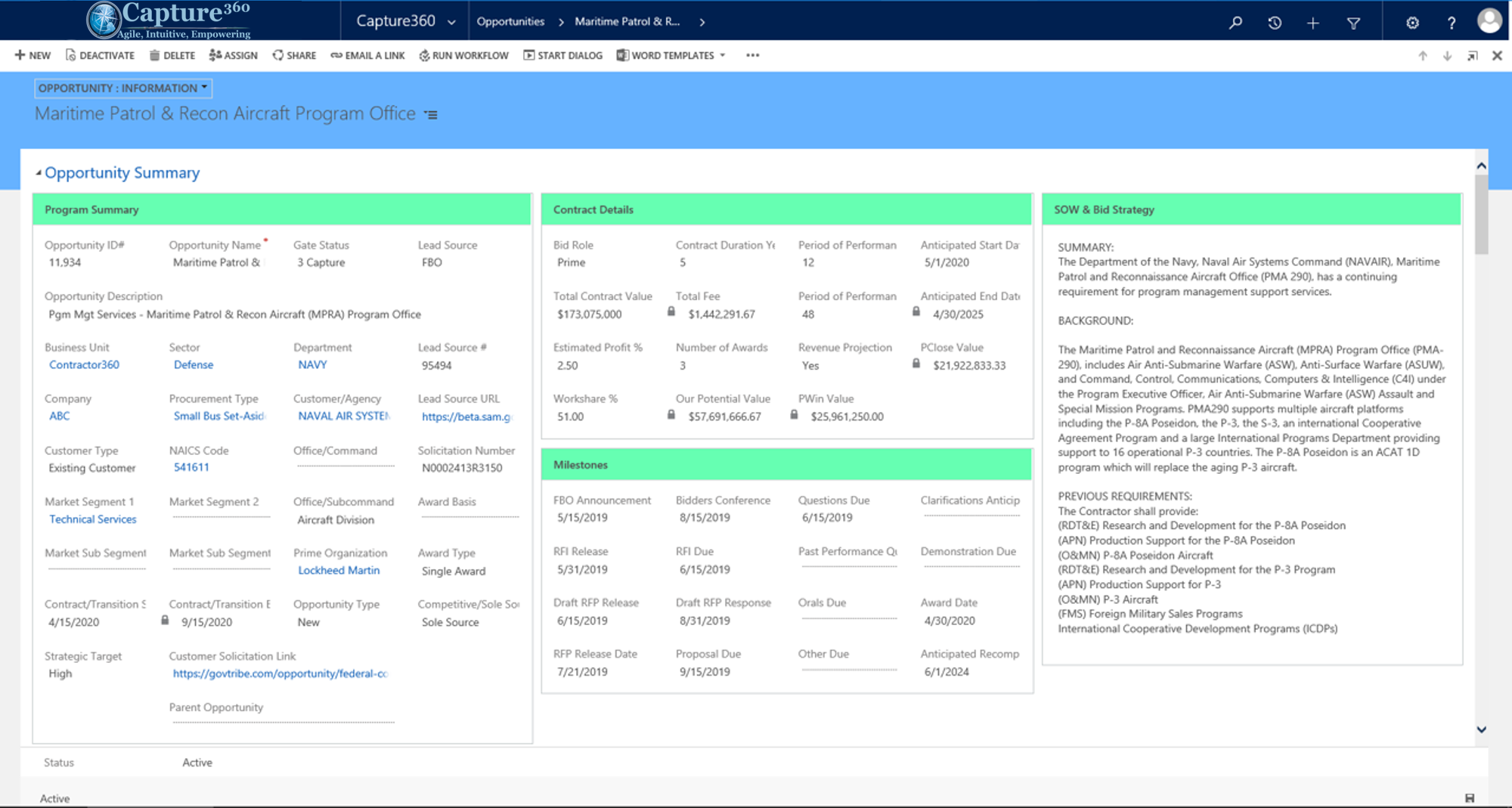The image size is (1512, 808).
Task: Click the plus quick create icon
Action: pos(1313,23)
